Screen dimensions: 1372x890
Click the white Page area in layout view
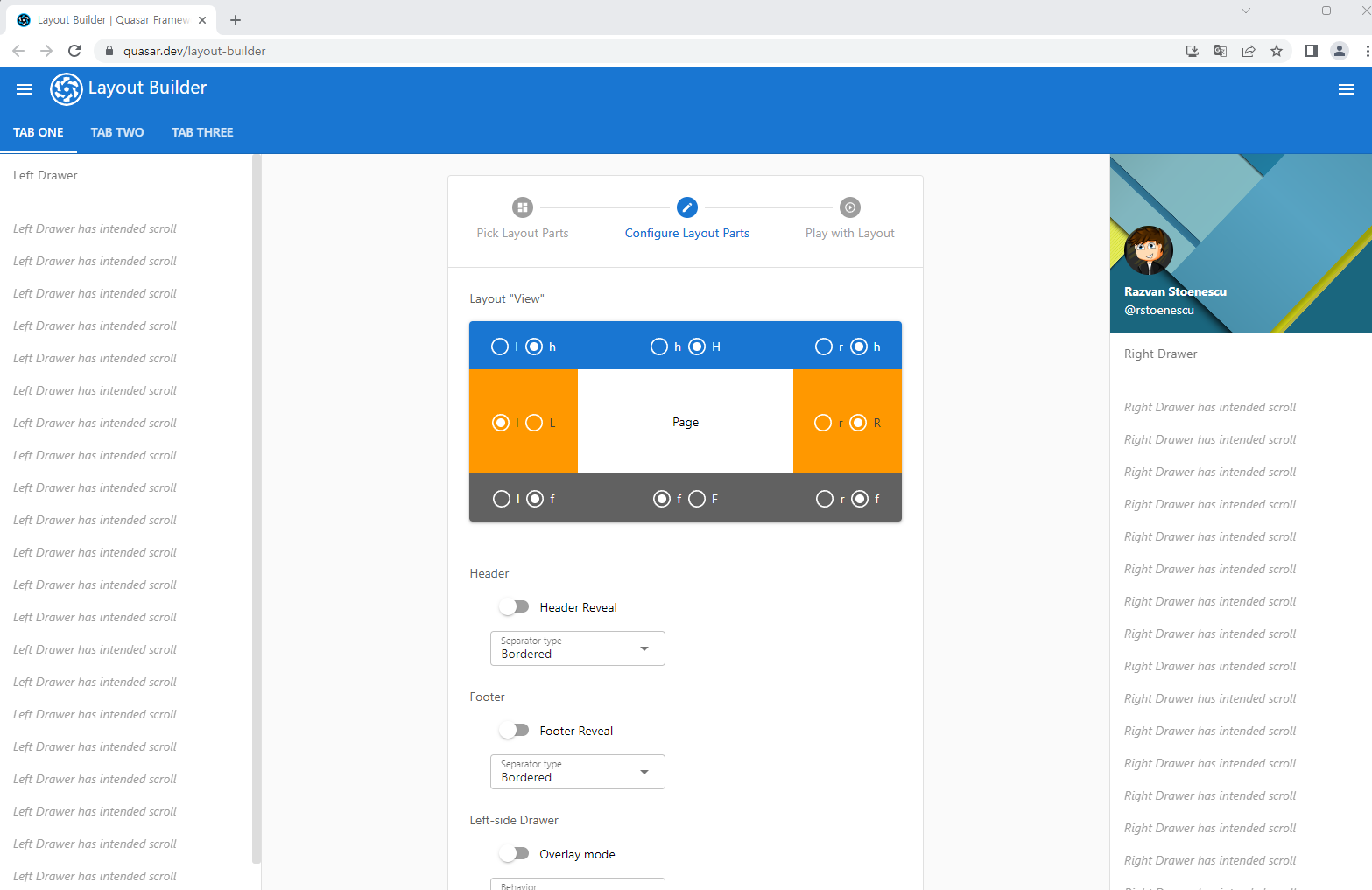686,422
